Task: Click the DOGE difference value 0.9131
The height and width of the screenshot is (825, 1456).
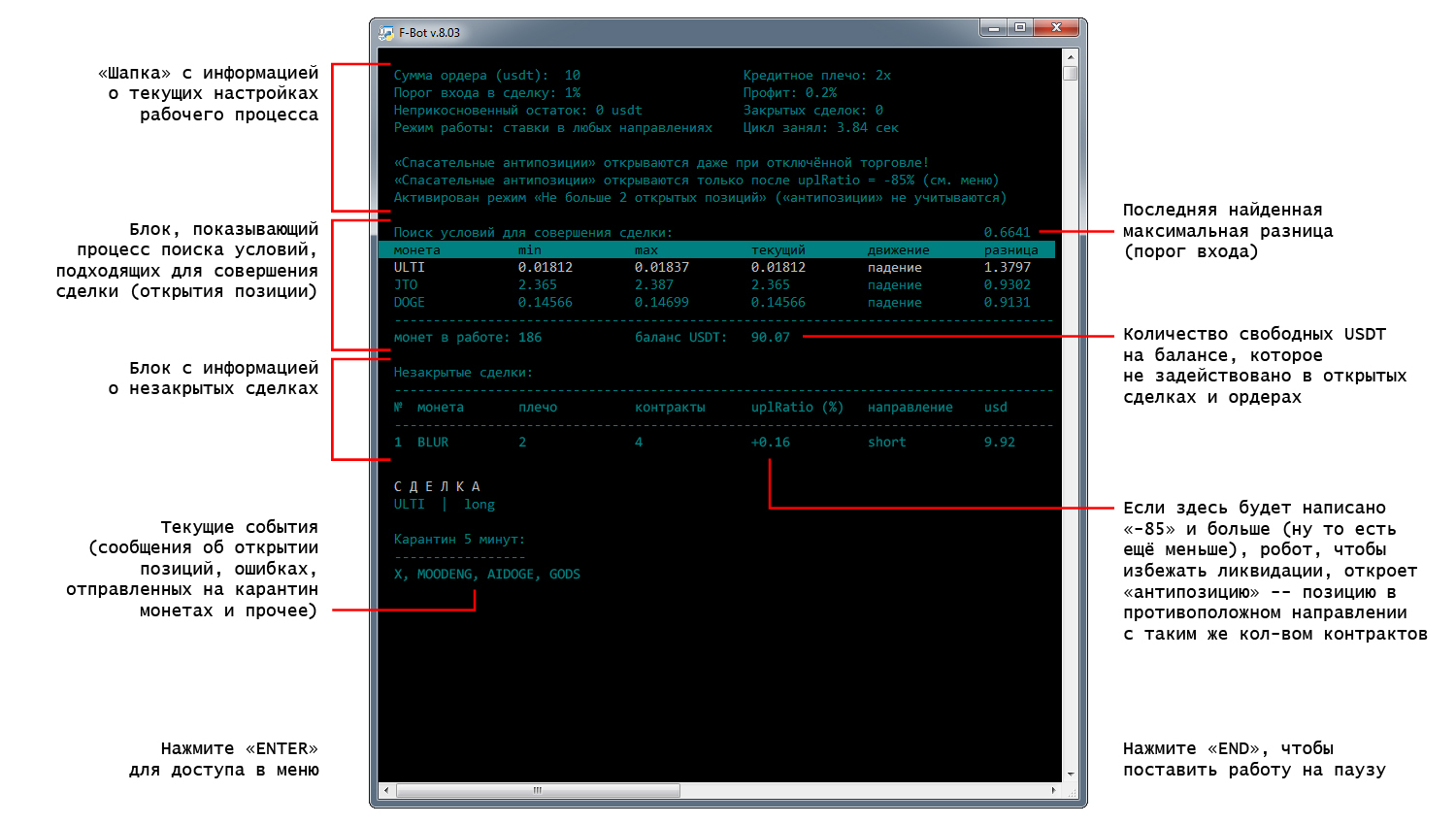Action: point(1008,303)
